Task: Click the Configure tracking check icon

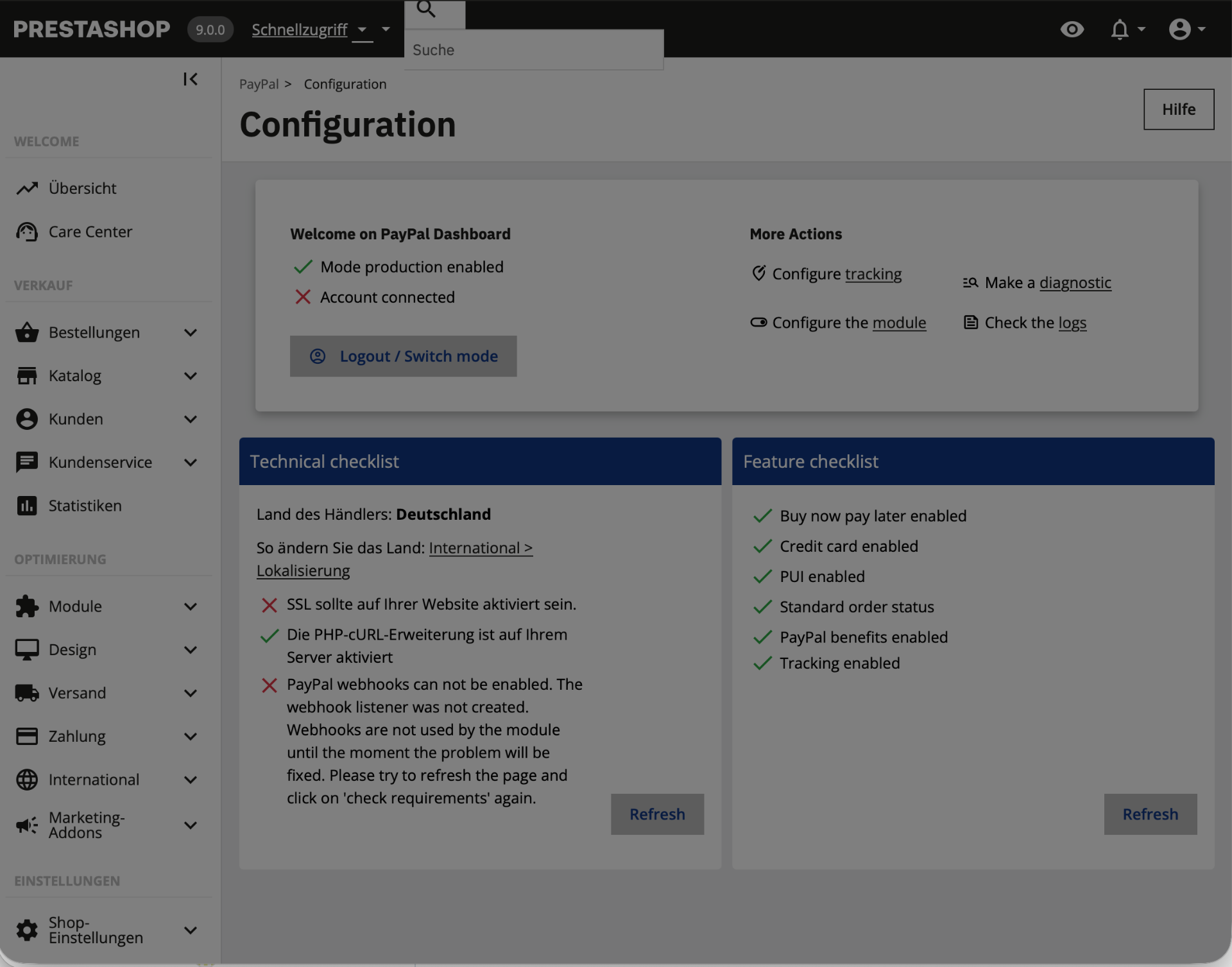Action: pyautogui.click(x=758, y=273)
